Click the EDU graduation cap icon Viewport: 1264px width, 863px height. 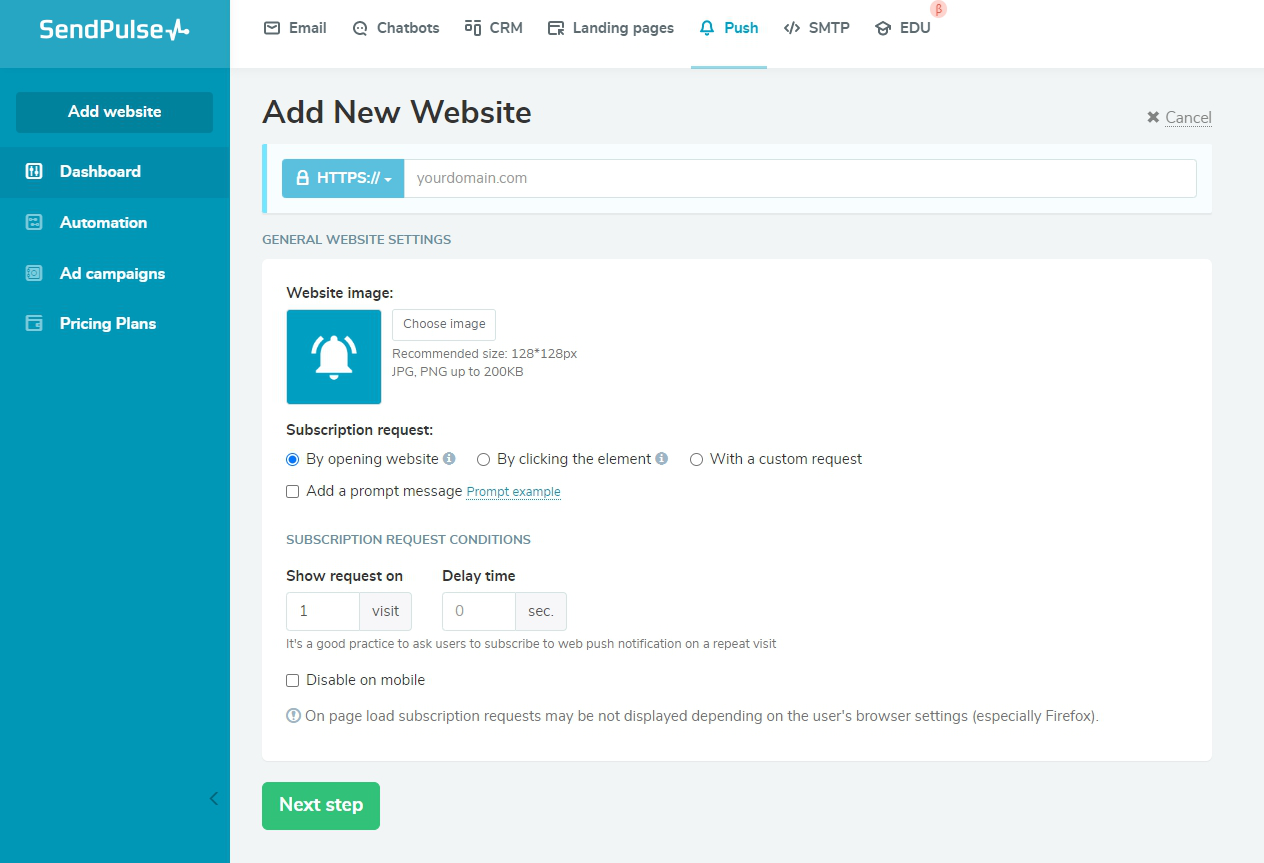(882, 28)
